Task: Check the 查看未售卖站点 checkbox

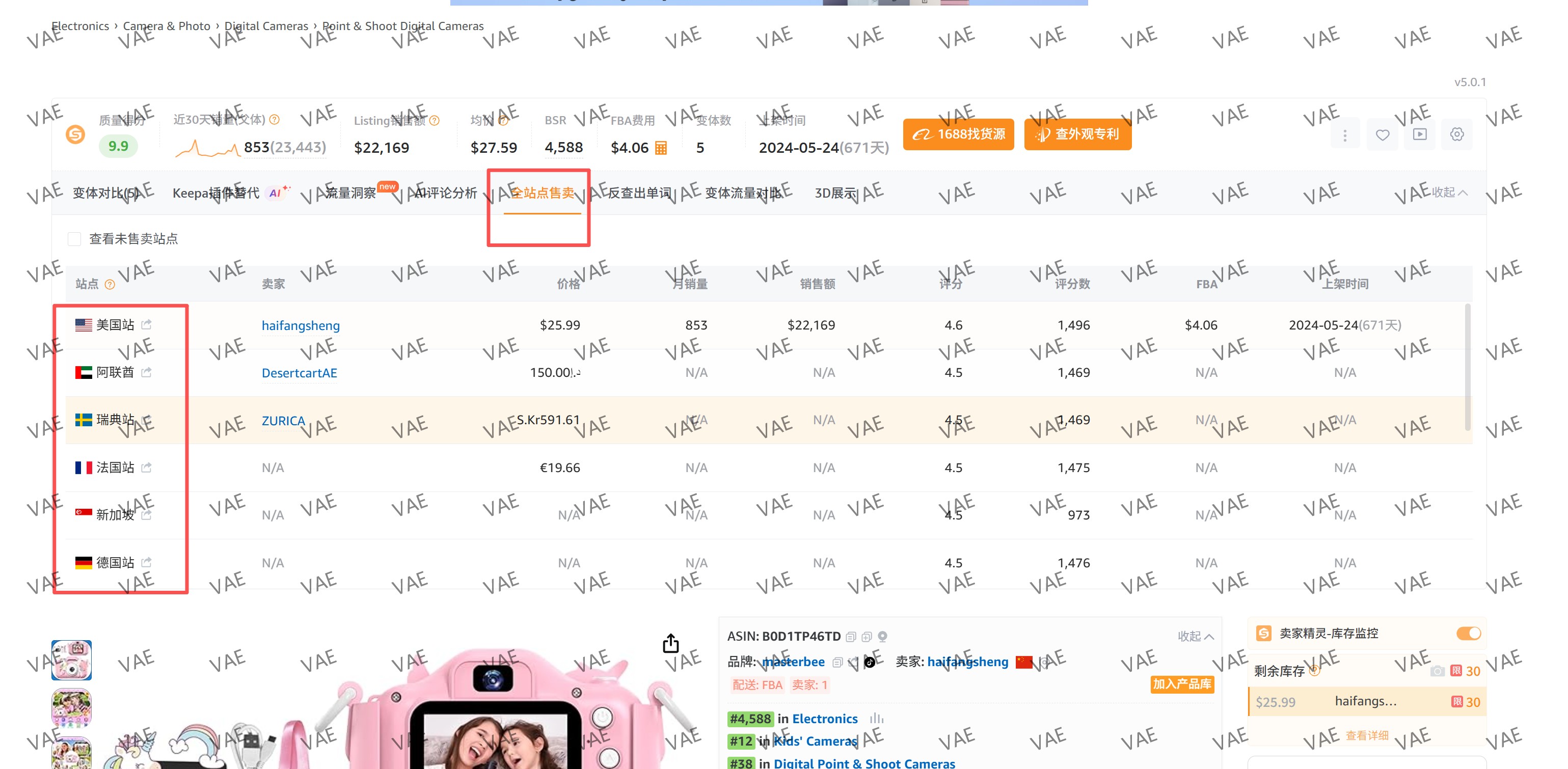Action: click(x=74, y=238)
